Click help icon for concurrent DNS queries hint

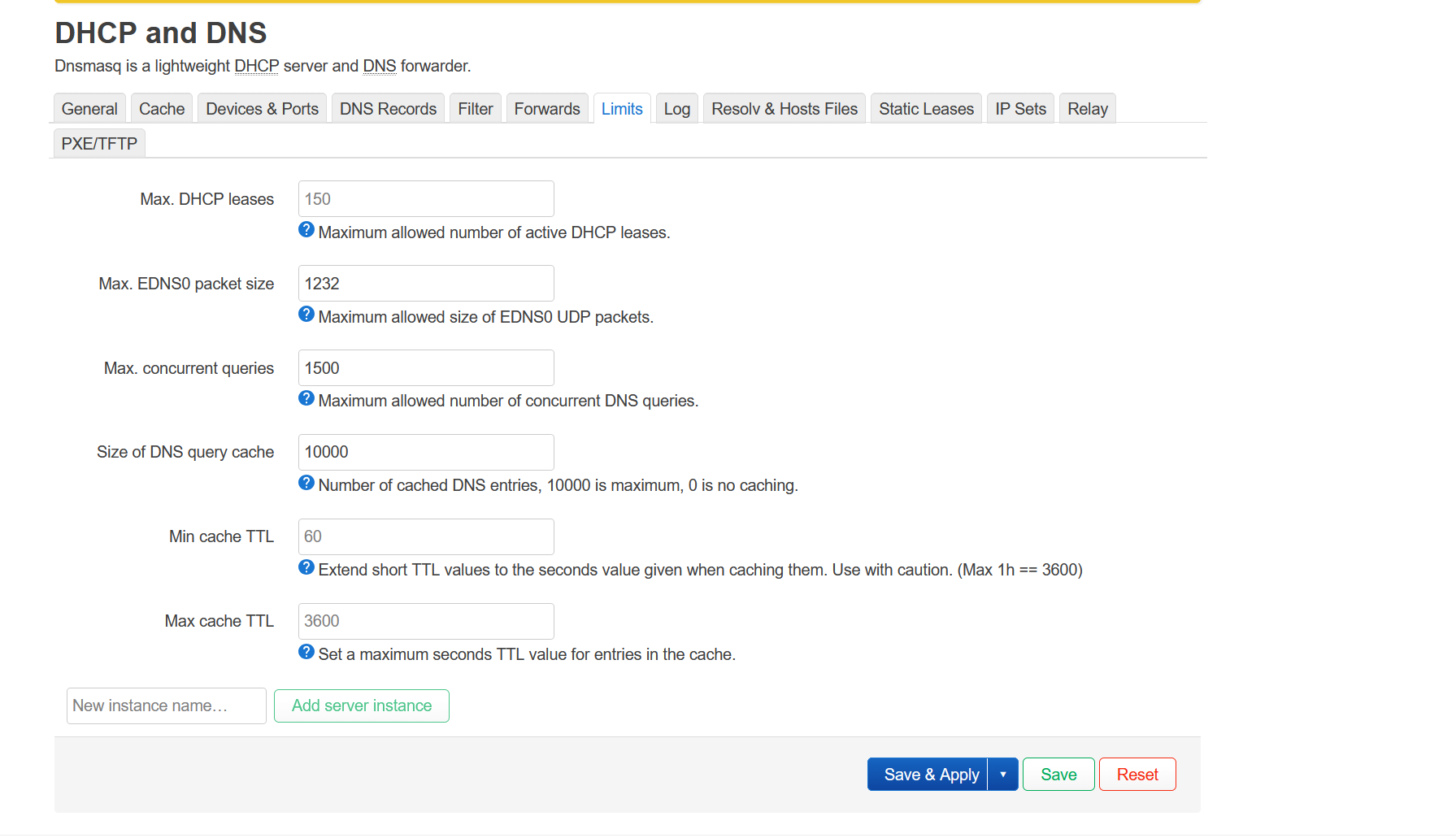(306, 398)
